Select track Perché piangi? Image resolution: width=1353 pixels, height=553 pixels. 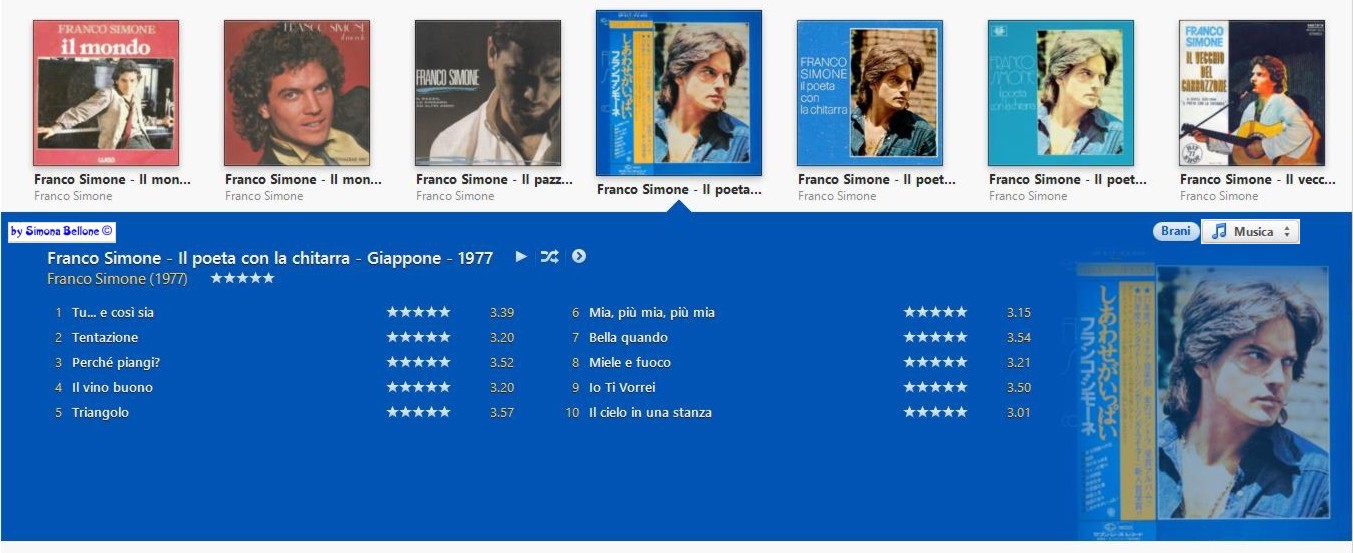pos(116,362)
